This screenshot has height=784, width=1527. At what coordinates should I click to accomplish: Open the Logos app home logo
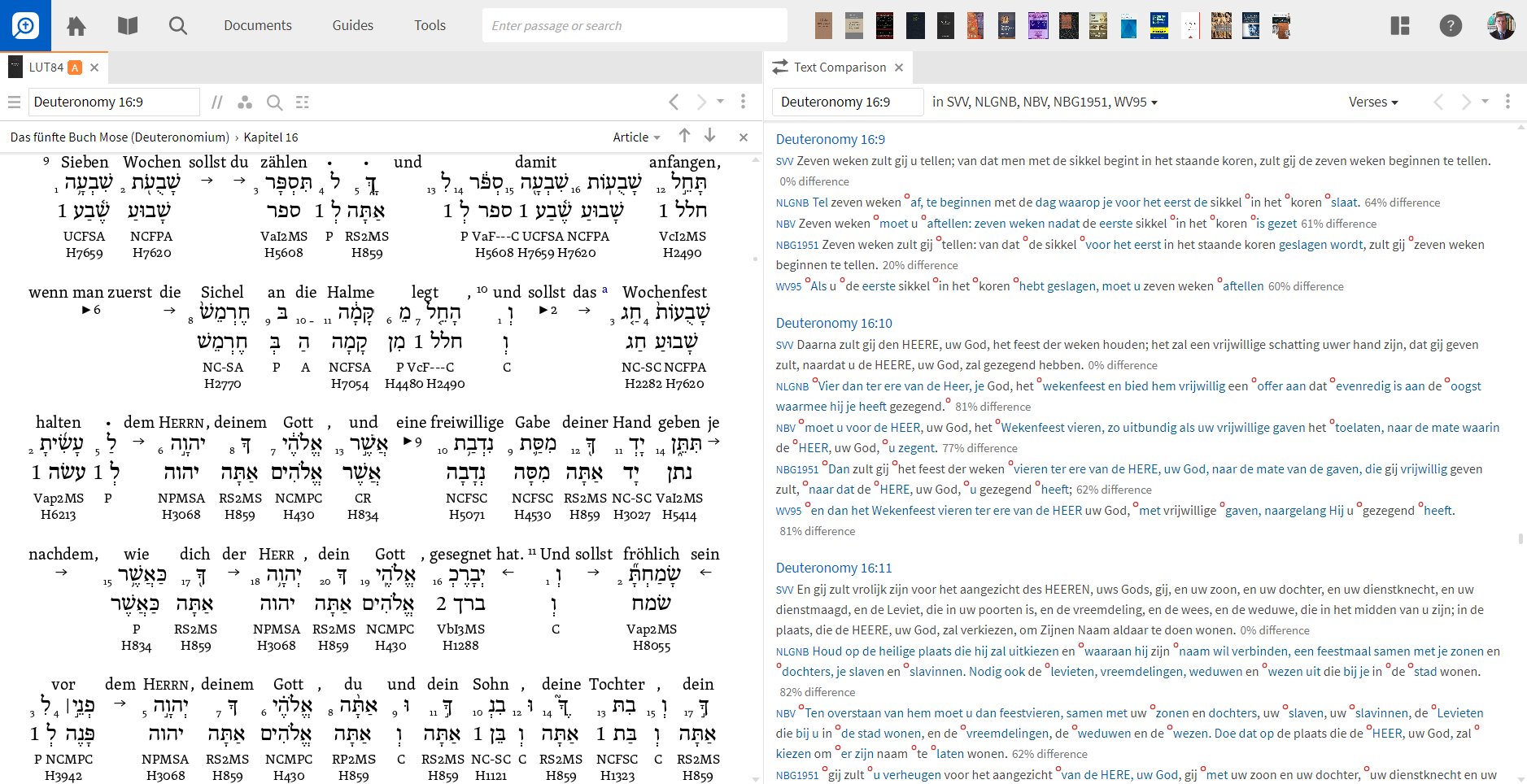(25, 25)
